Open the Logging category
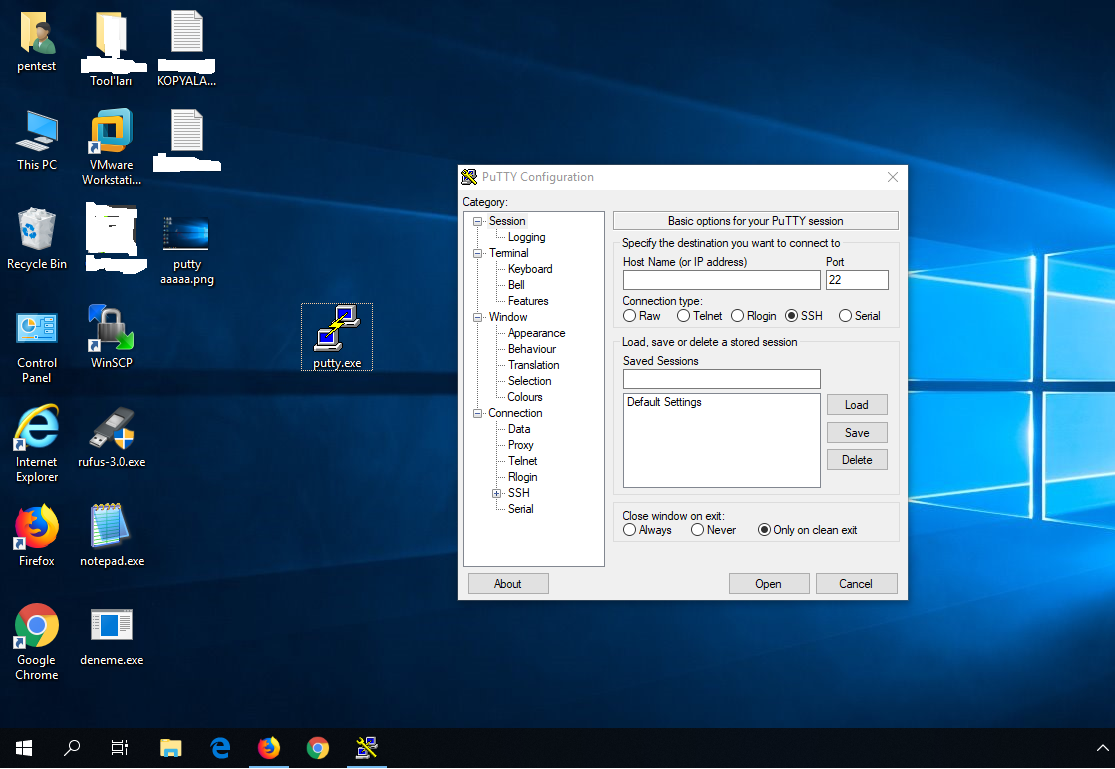Viewport: 1115px width, 769px height. pyautogui.click(x=526, y=237)
